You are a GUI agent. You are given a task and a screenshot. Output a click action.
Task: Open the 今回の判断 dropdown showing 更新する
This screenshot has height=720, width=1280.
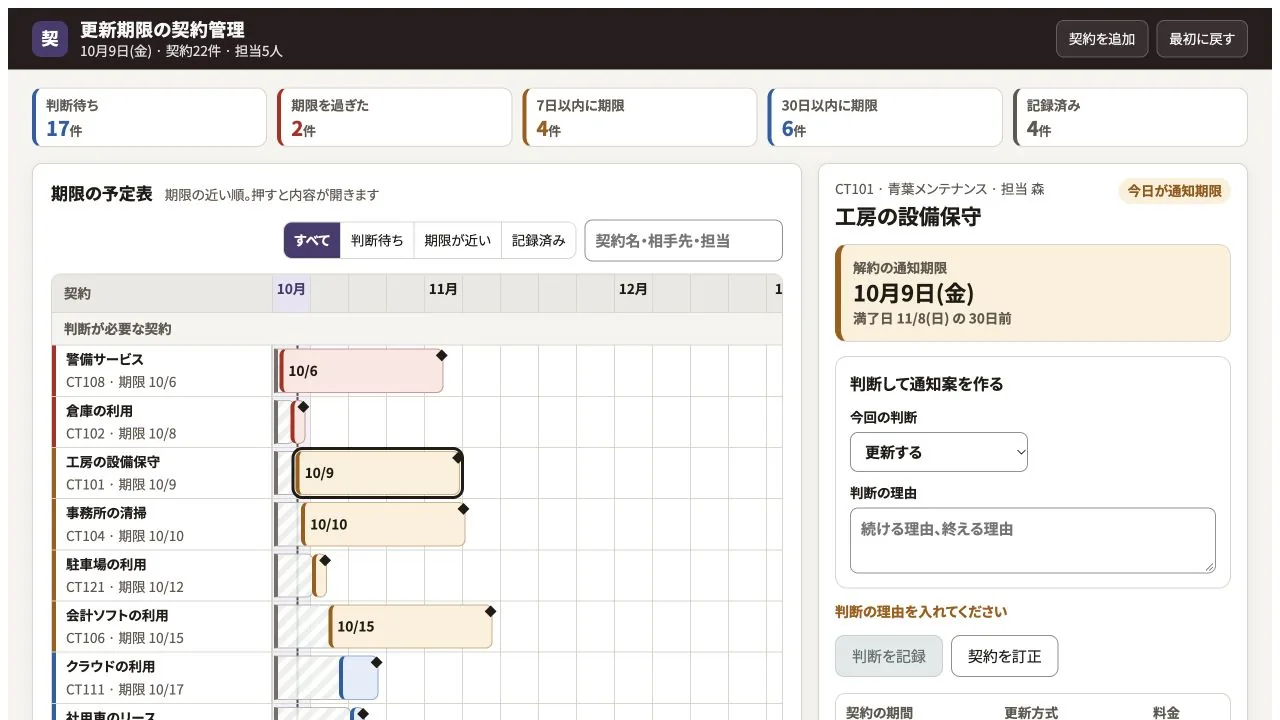[939, 452]
